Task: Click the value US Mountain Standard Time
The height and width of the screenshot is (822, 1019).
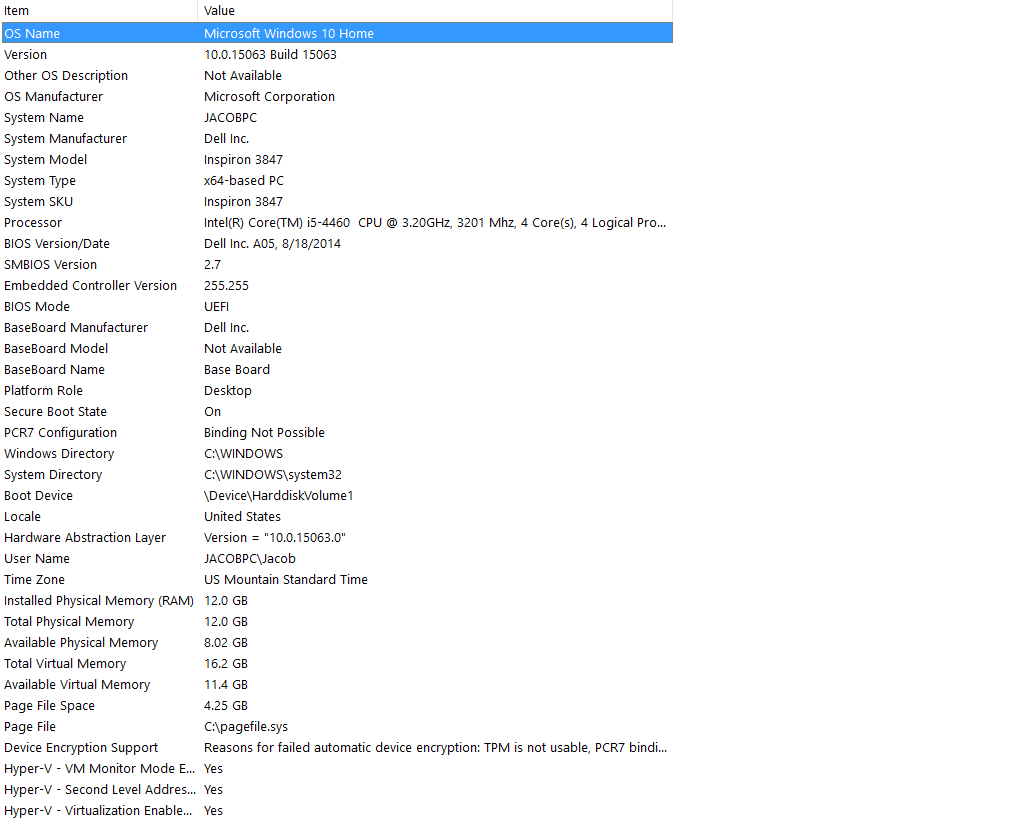Action: coord(285,580)
